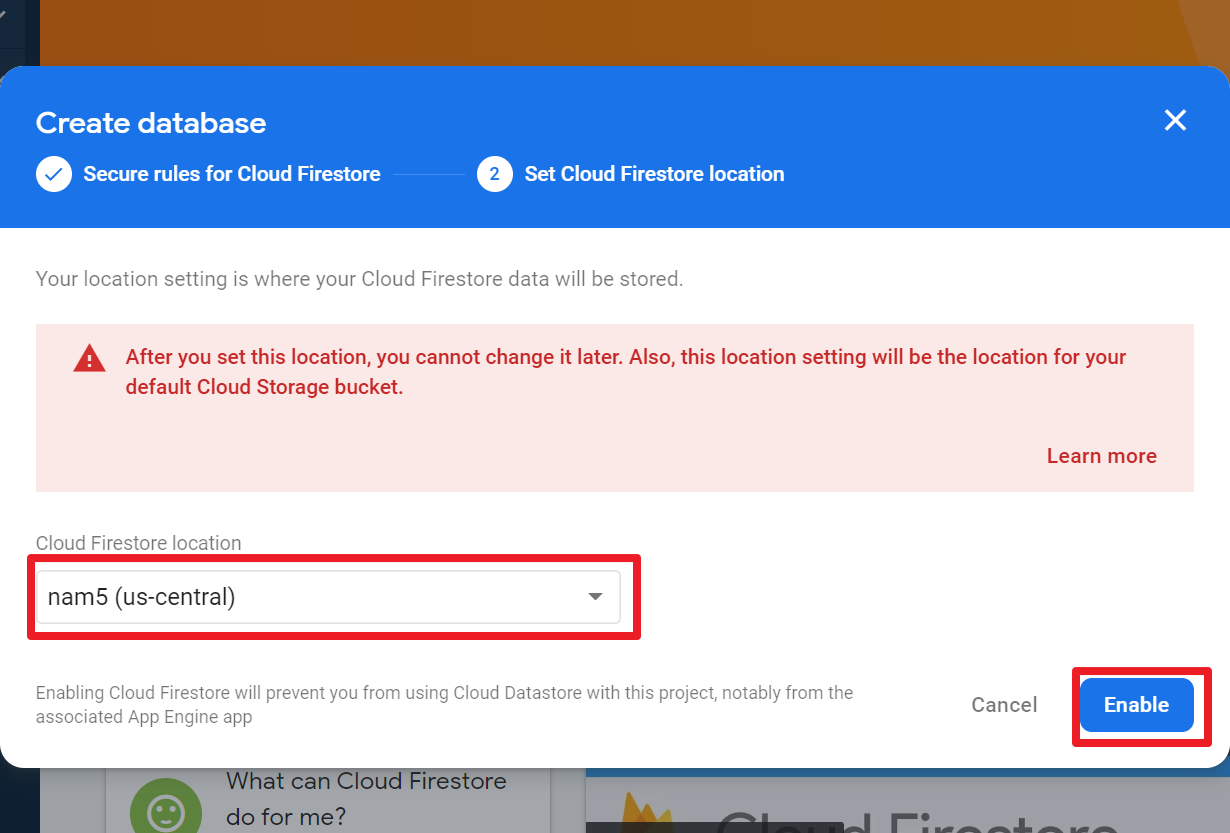Click the red warning triangle icon
1230x833 pixels.
point(89,358)
